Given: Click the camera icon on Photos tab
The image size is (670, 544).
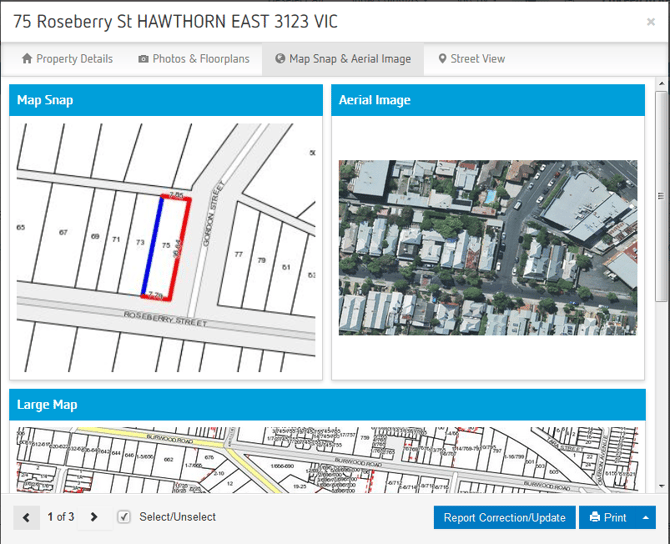Looking at the screenshot, I should [144, 59].
